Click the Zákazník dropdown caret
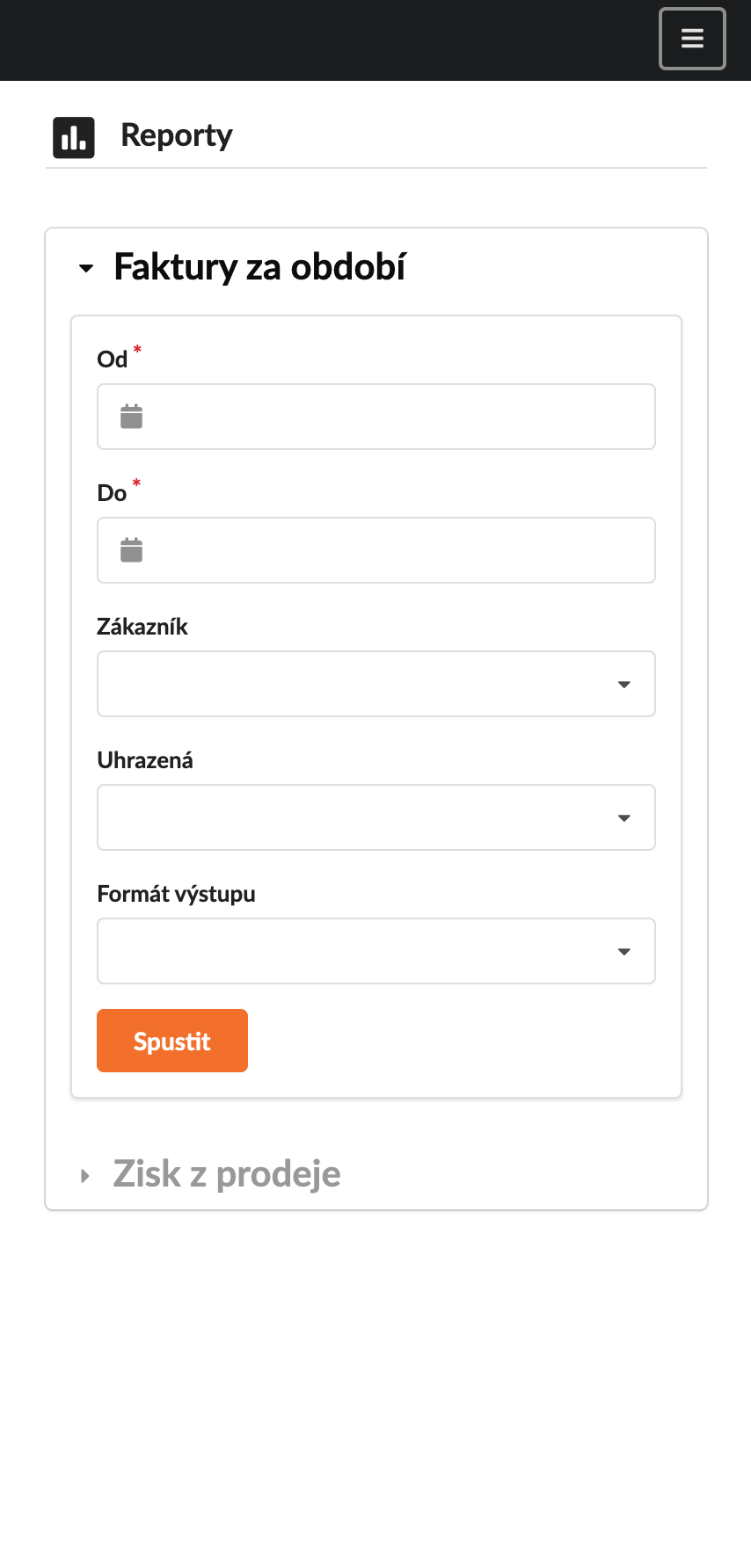 pos(624,685)
